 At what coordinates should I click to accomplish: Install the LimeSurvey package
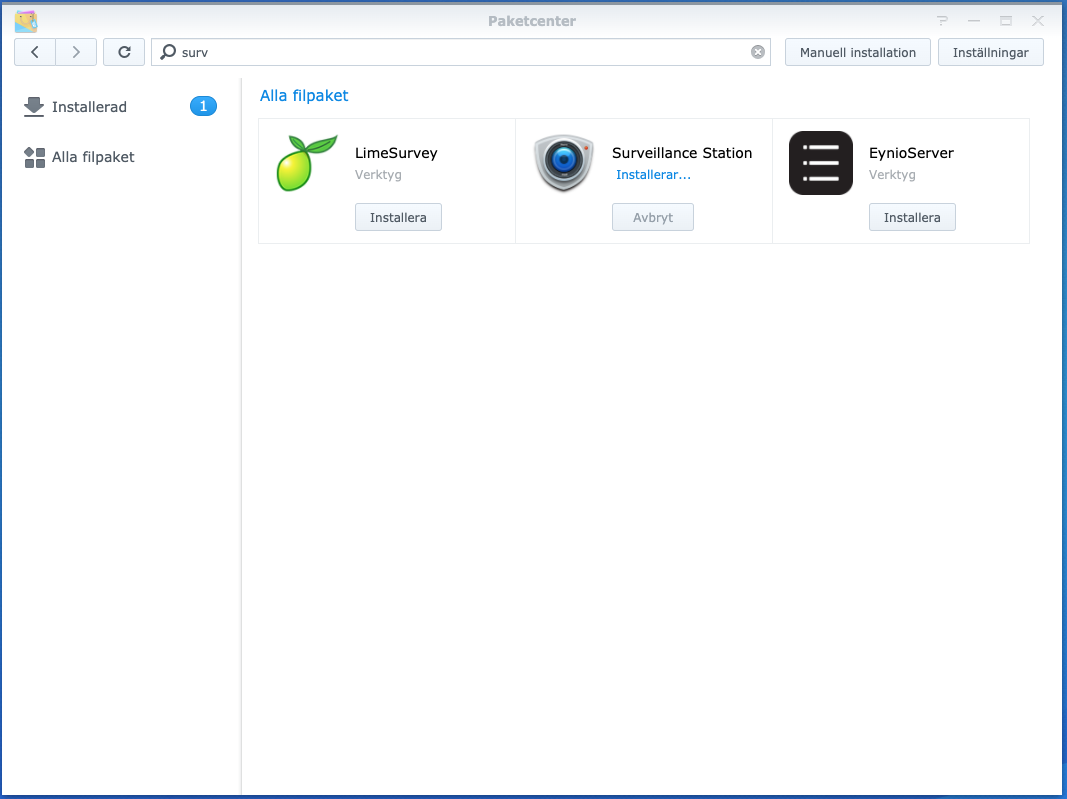[x=398, y=216]
